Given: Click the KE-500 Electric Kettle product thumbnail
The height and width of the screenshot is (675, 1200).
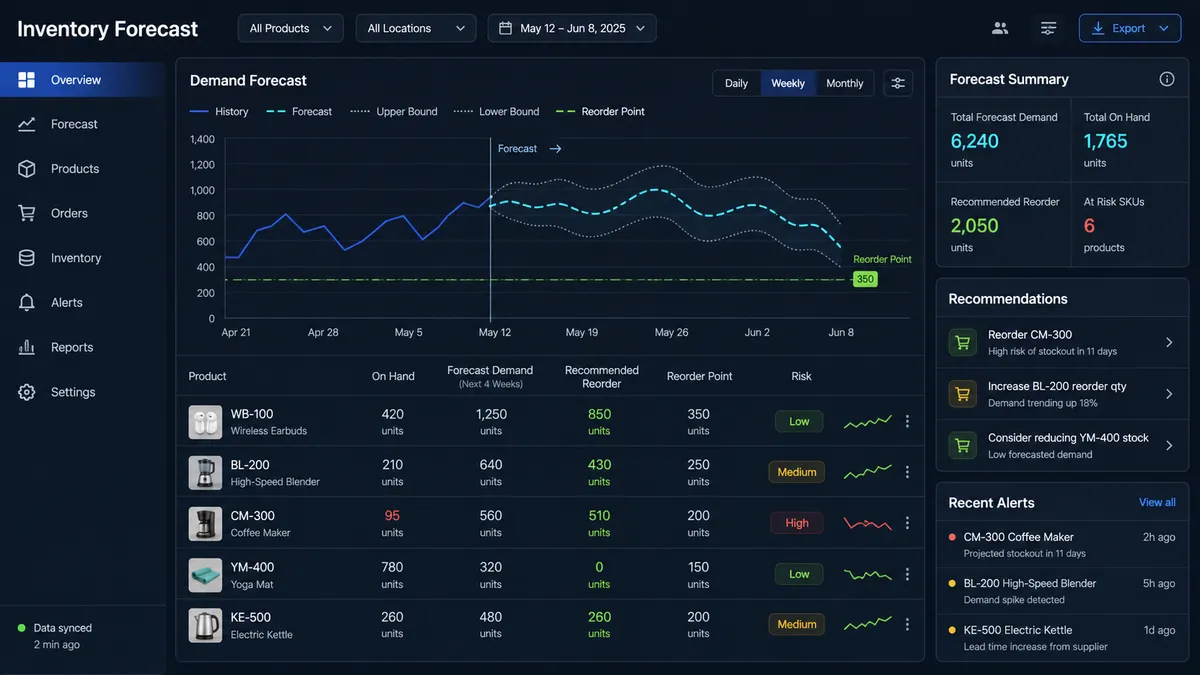Looking at the screenshot, I should 205,625.
